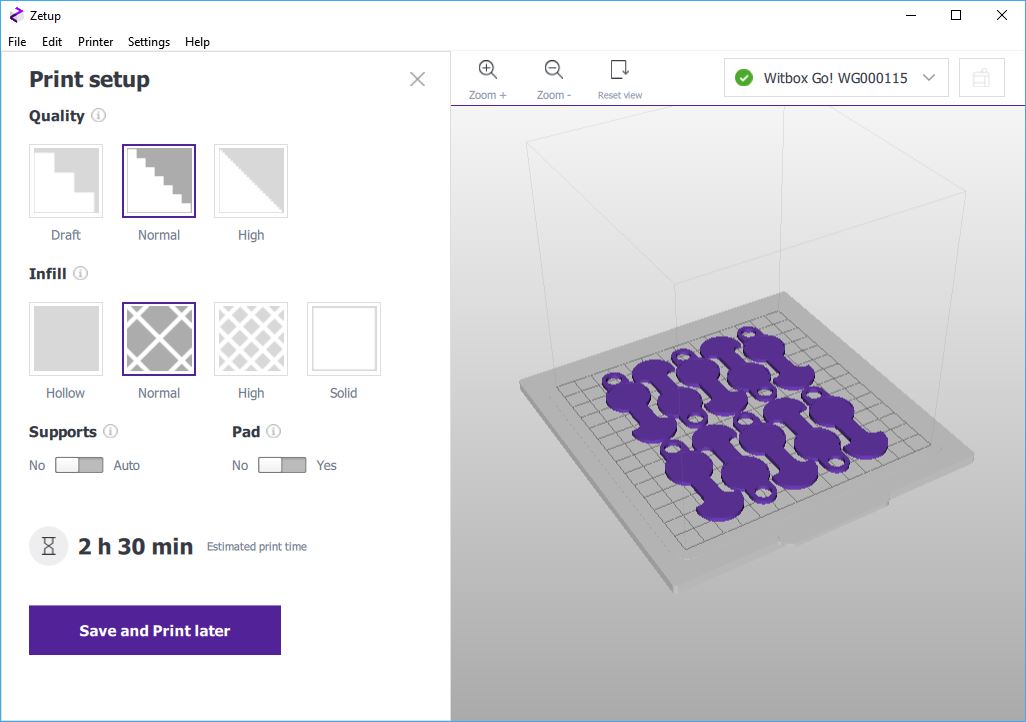Open the Settings menu
Viewport: 1026px width, 722px height.
coord(149,42)
